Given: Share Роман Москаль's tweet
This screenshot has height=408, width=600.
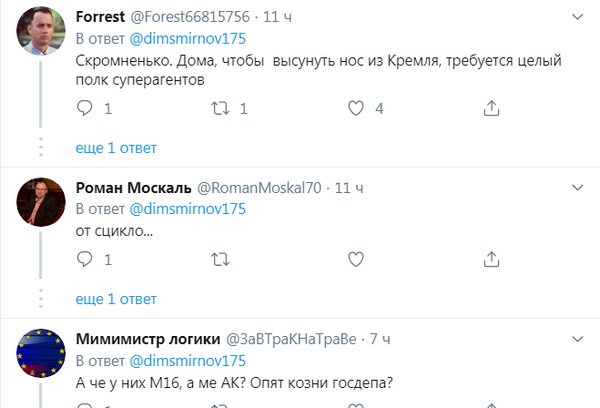Looking at the screenshot, I should (490, 259).
